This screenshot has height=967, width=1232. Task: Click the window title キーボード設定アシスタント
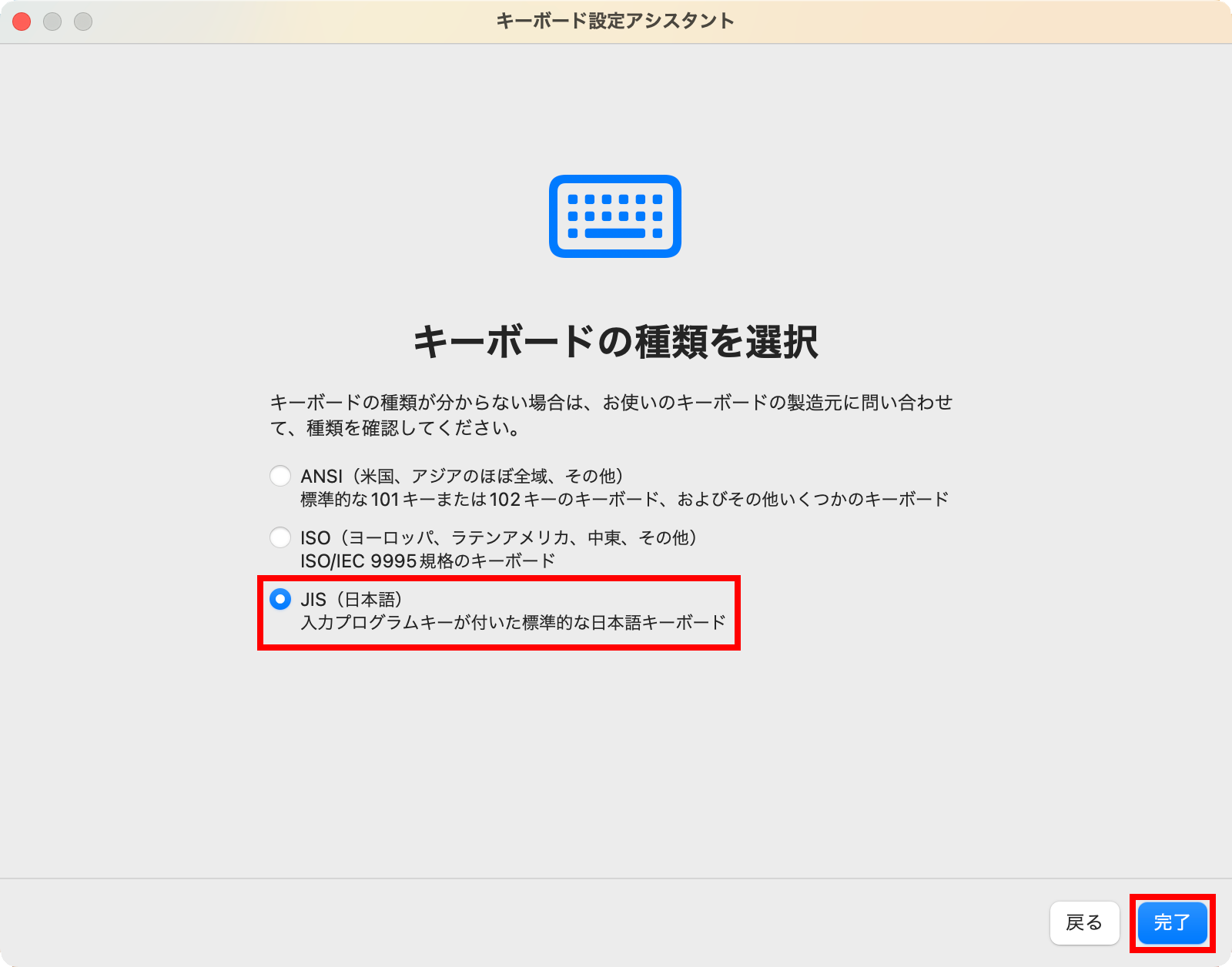615,21
